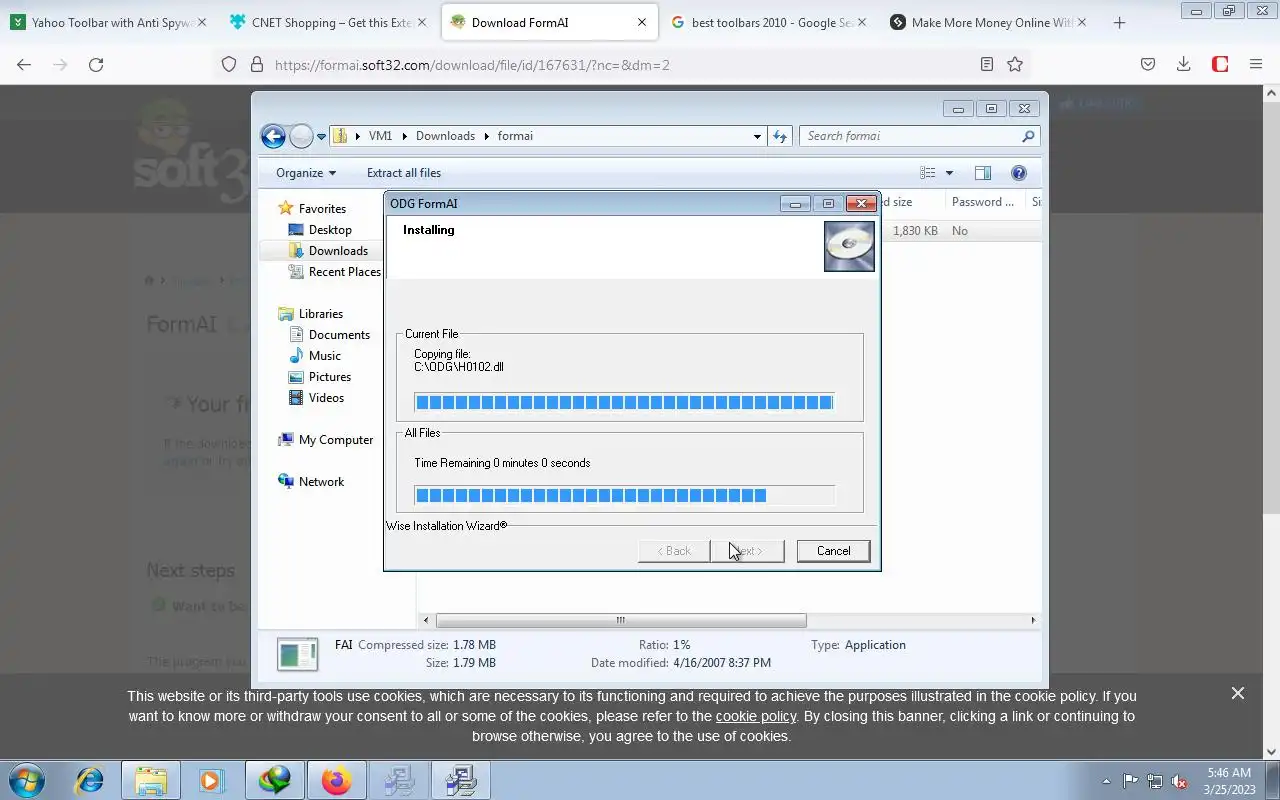The height and width of the screenshot is (800, 1280).
Task: Click the shield tracking protection icon
Action: point(229,64)
